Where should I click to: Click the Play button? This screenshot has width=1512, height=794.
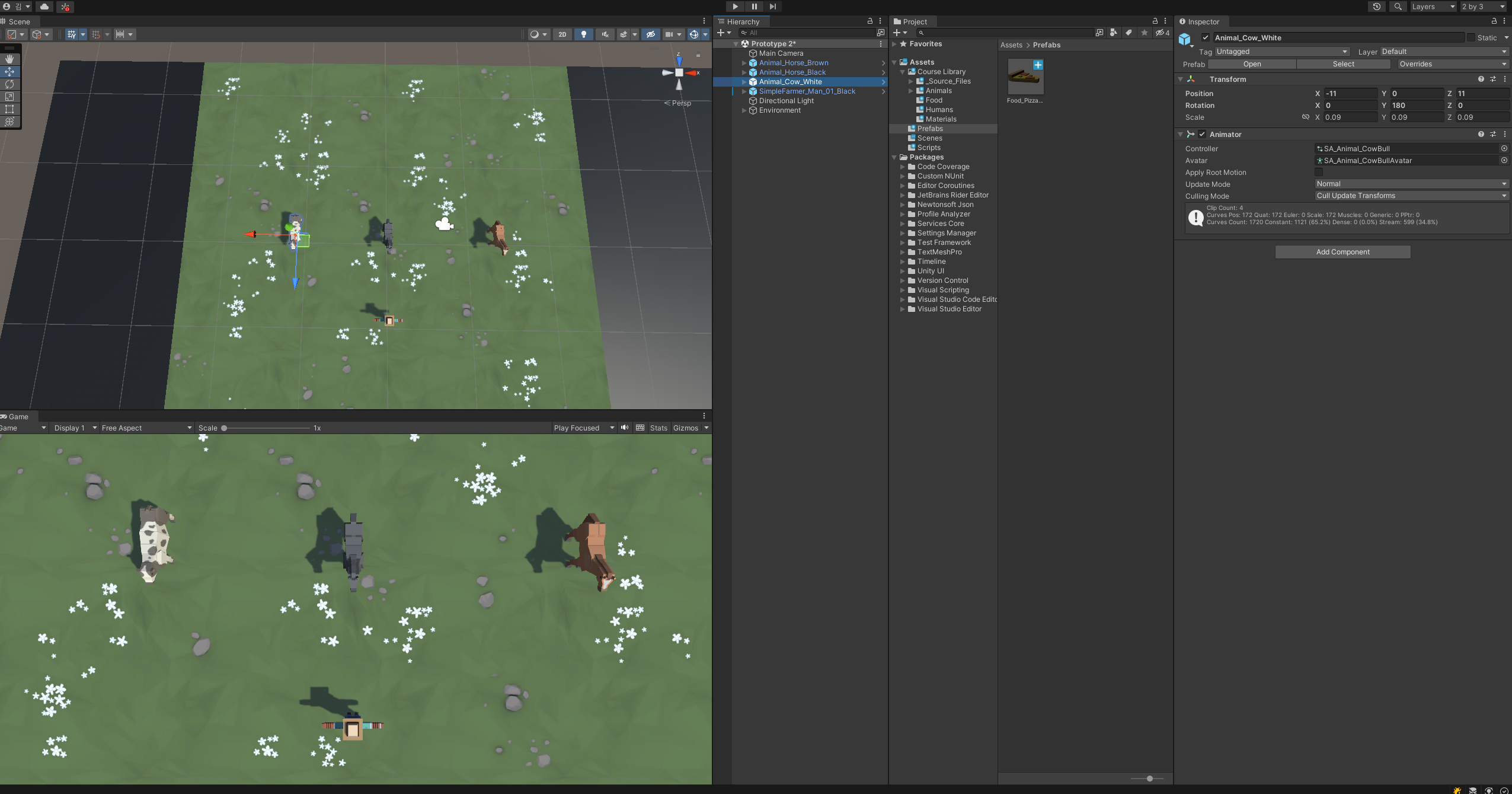point(735,7)
